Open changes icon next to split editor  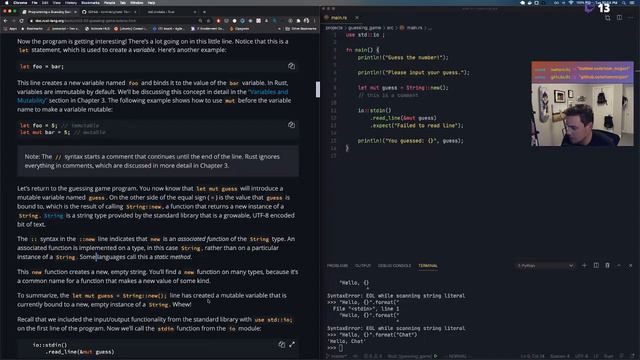[x=608, y=18]
